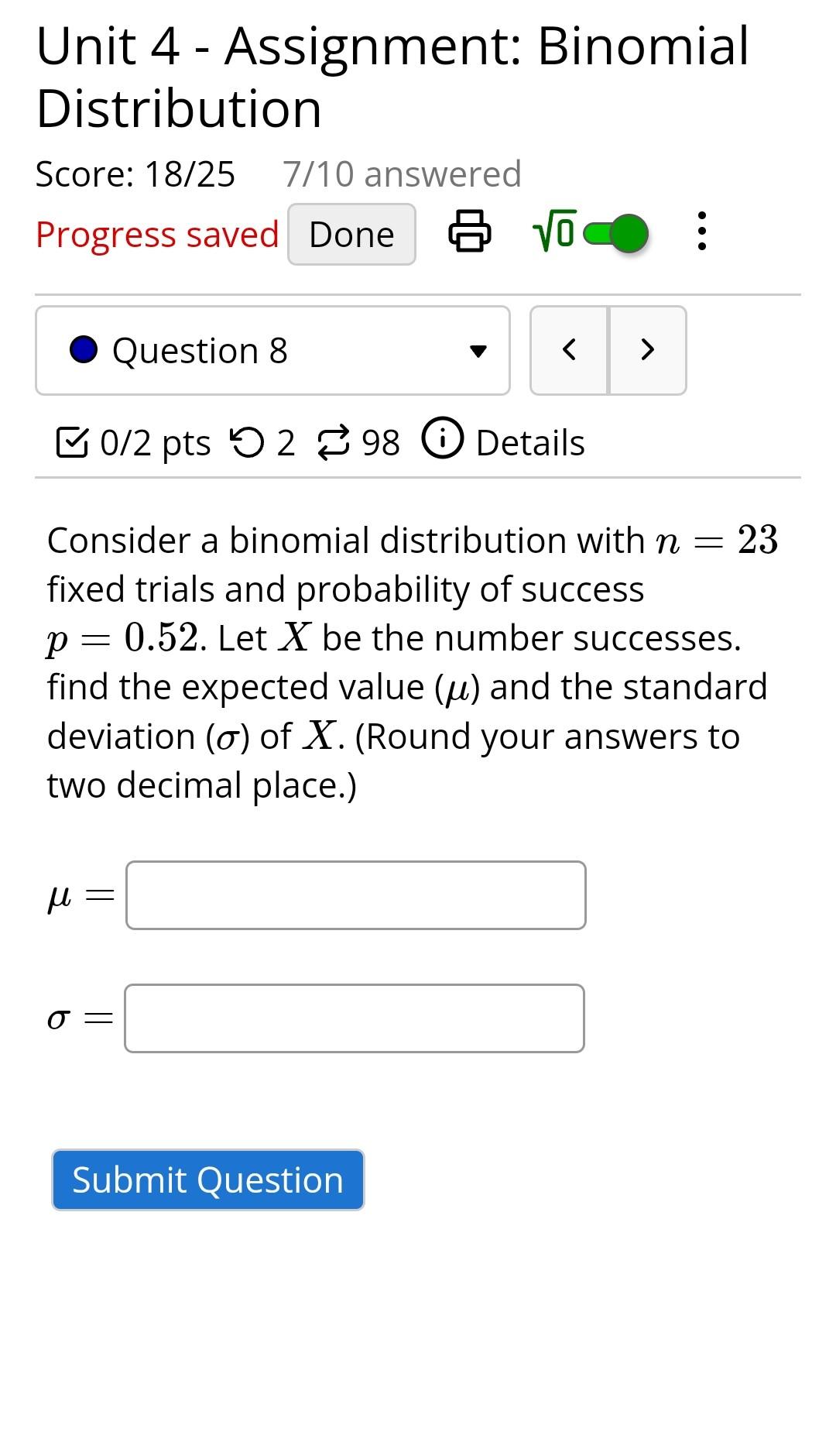Click the μ answer input box
Image resolution: width=836 pixels, height=1456 pixels.
[x=355, y=894]
